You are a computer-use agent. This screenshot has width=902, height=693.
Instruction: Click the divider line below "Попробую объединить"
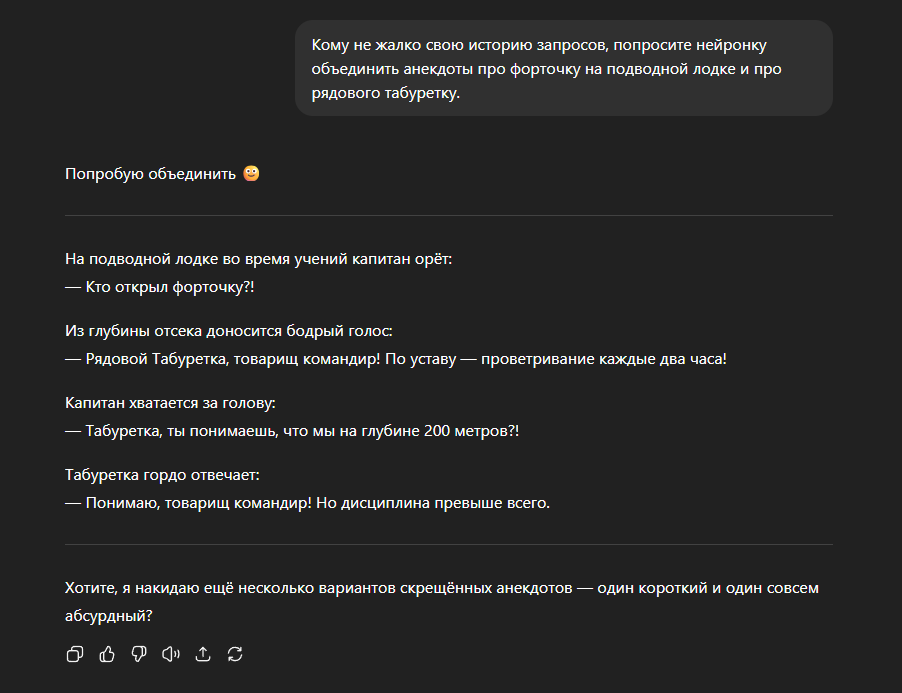click(x=449, y=216)
